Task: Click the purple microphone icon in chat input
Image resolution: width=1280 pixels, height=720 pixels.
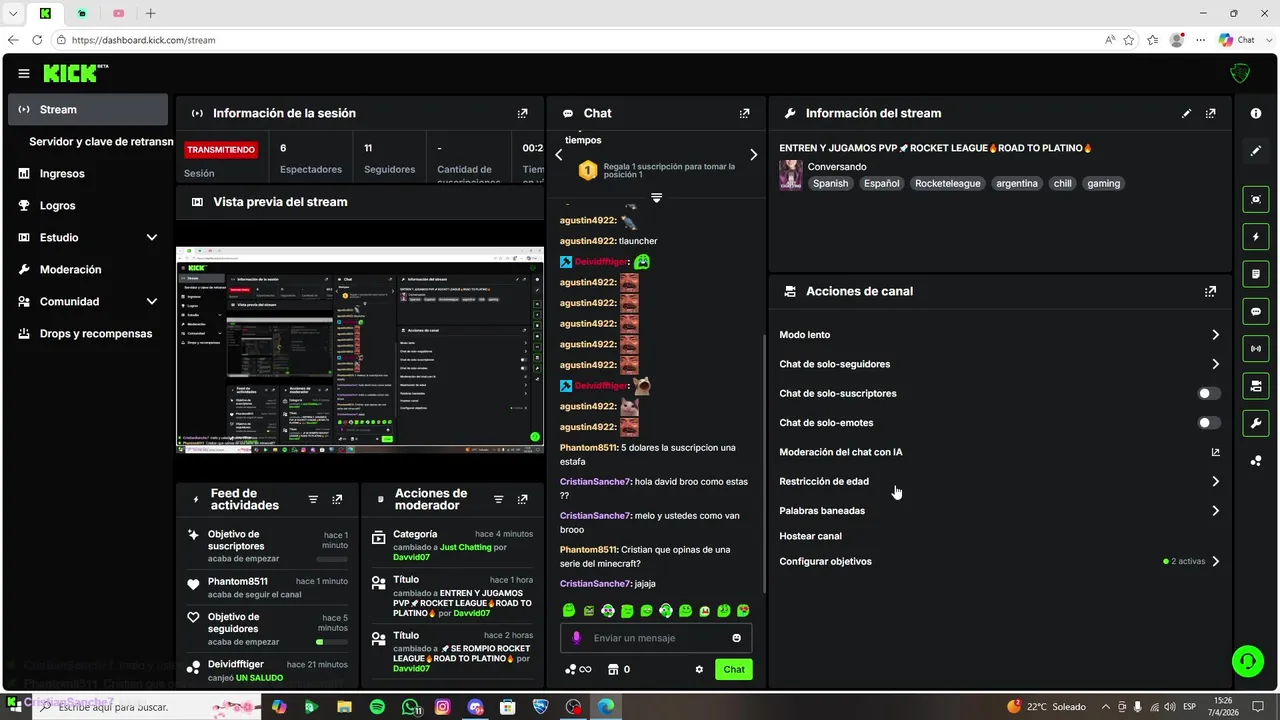Action: tap(576, 638)
